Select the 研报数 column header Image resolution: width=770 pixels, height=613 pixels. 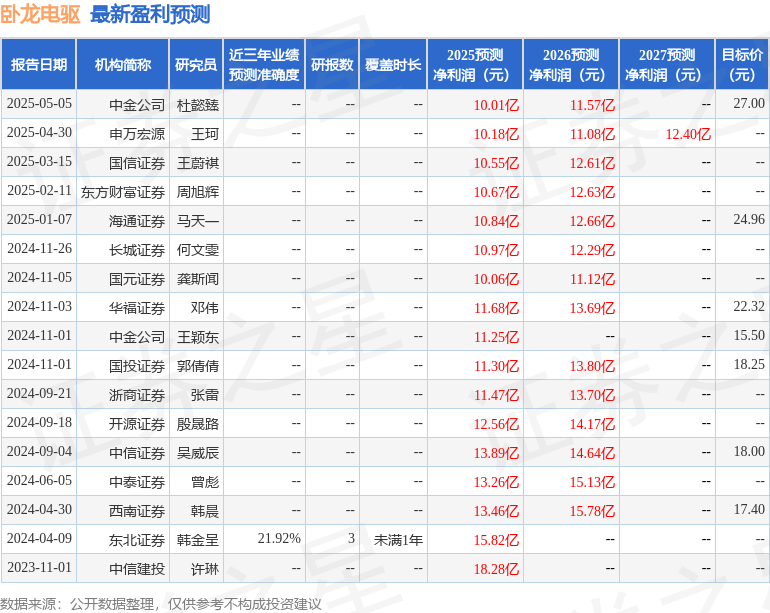[332, 64]
